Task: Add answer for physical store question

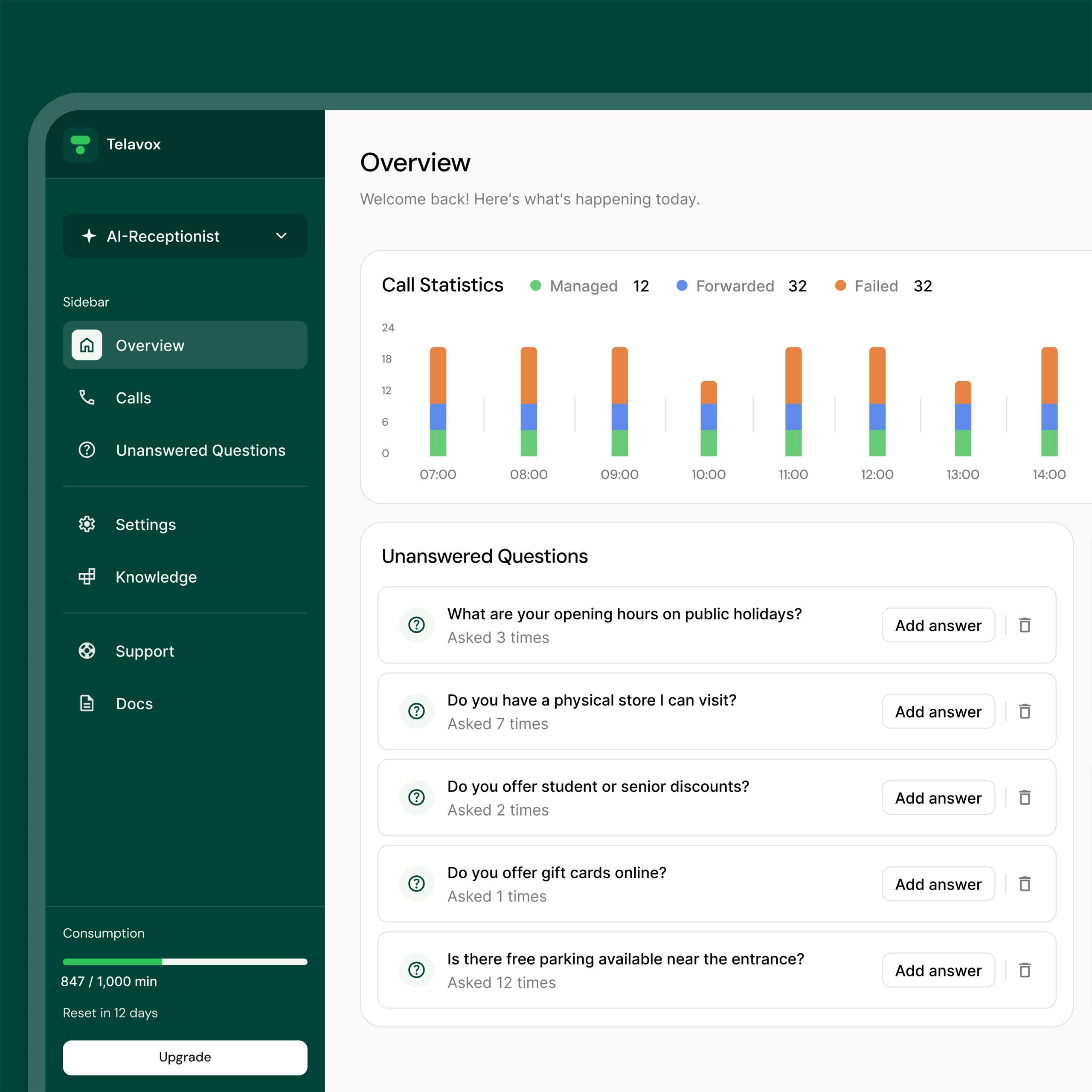Action: pos(938,711)
